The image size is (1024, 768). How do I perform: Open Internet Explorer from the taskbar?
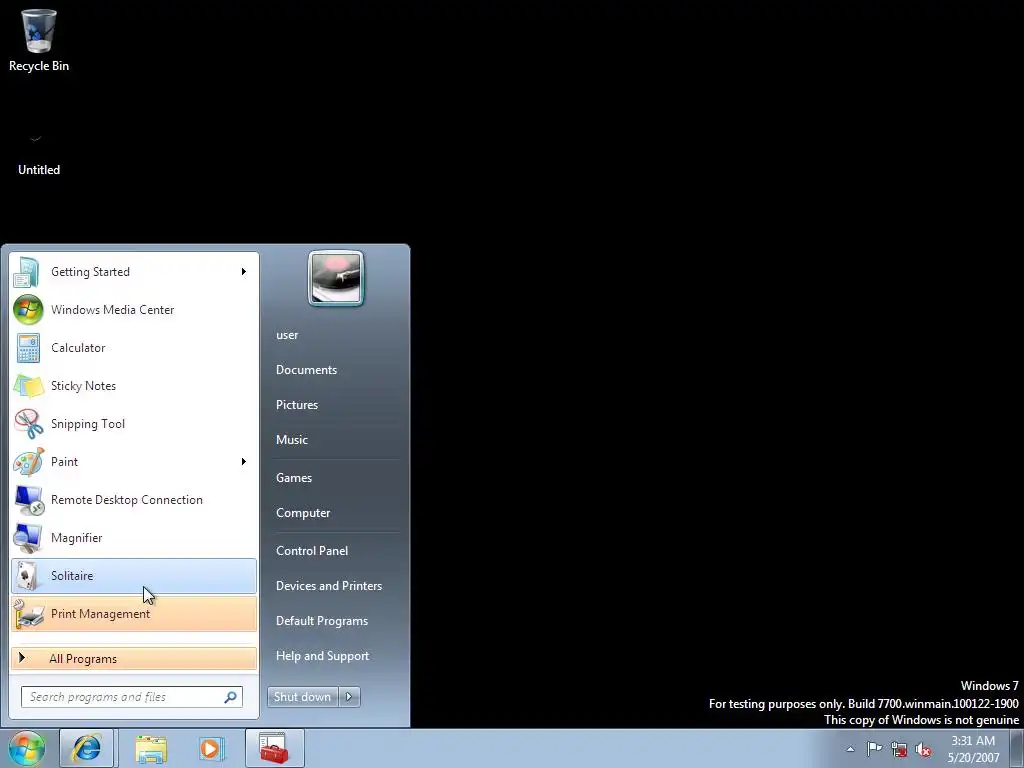(x=86, y=748)
